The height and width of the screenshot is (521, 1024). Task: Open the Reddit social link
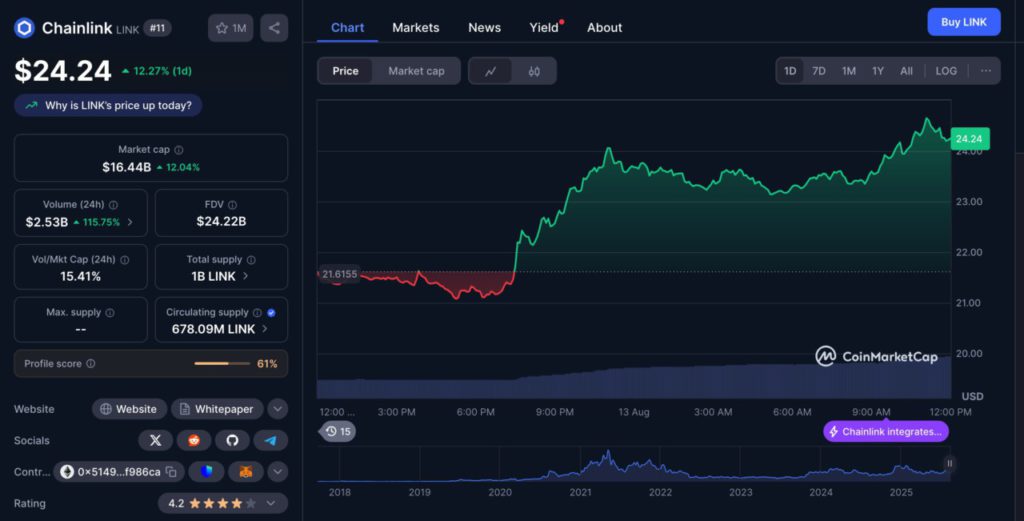pos(194,440)
